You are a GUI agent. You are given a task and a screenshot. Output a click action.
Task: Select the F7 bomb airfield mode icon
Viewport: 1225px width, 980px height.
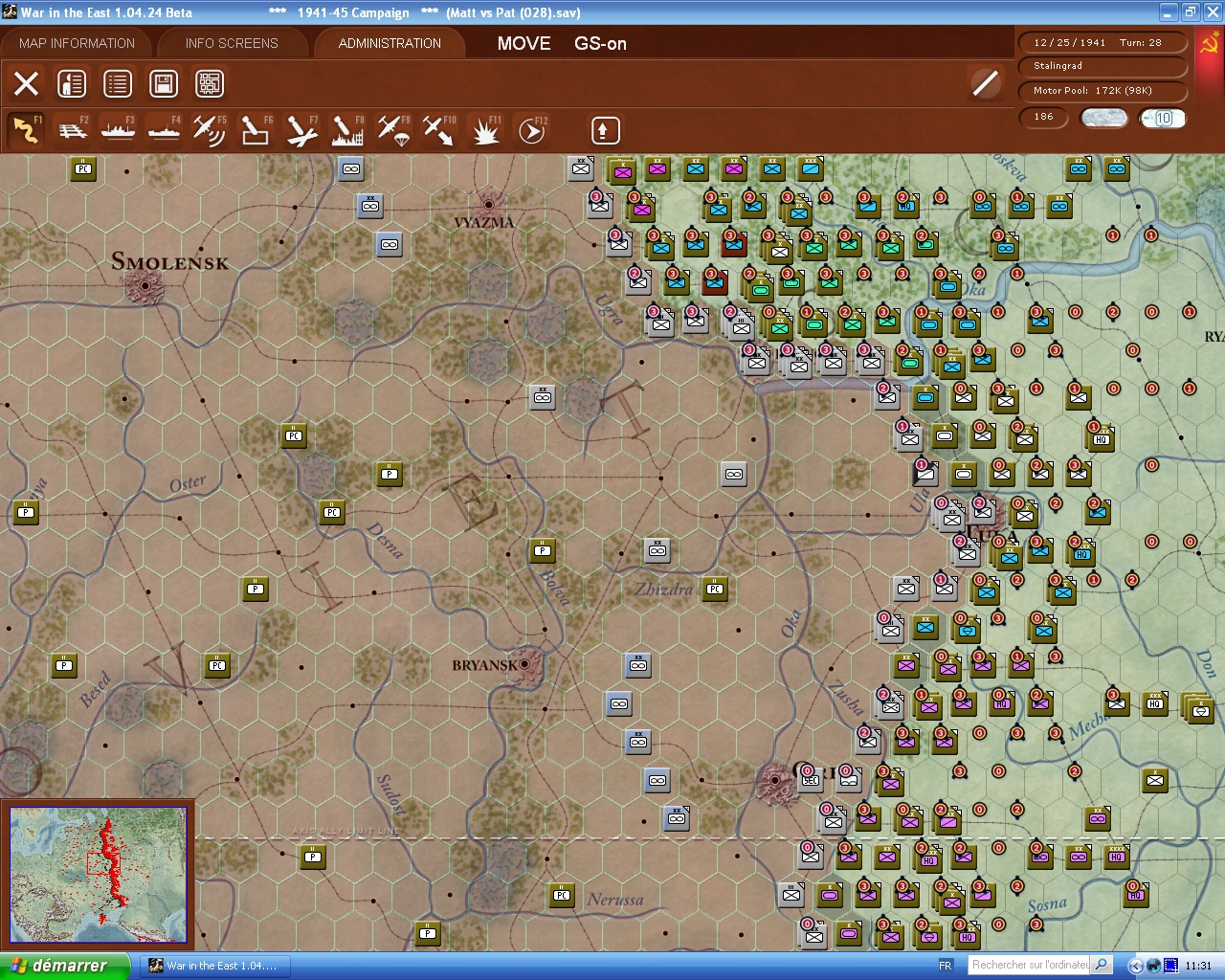(x=301, y=129)
